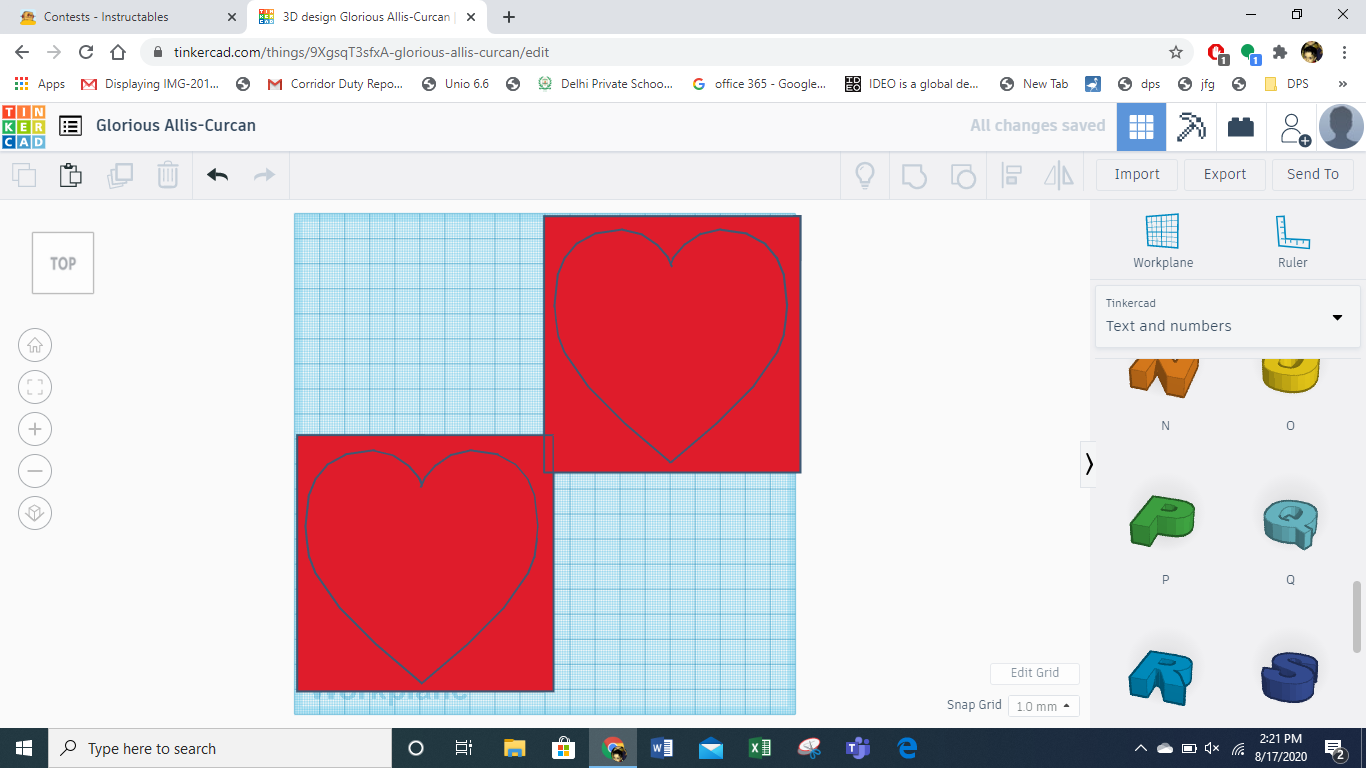Open the DPS bookmarks folder

click(x=1286, y=84)
